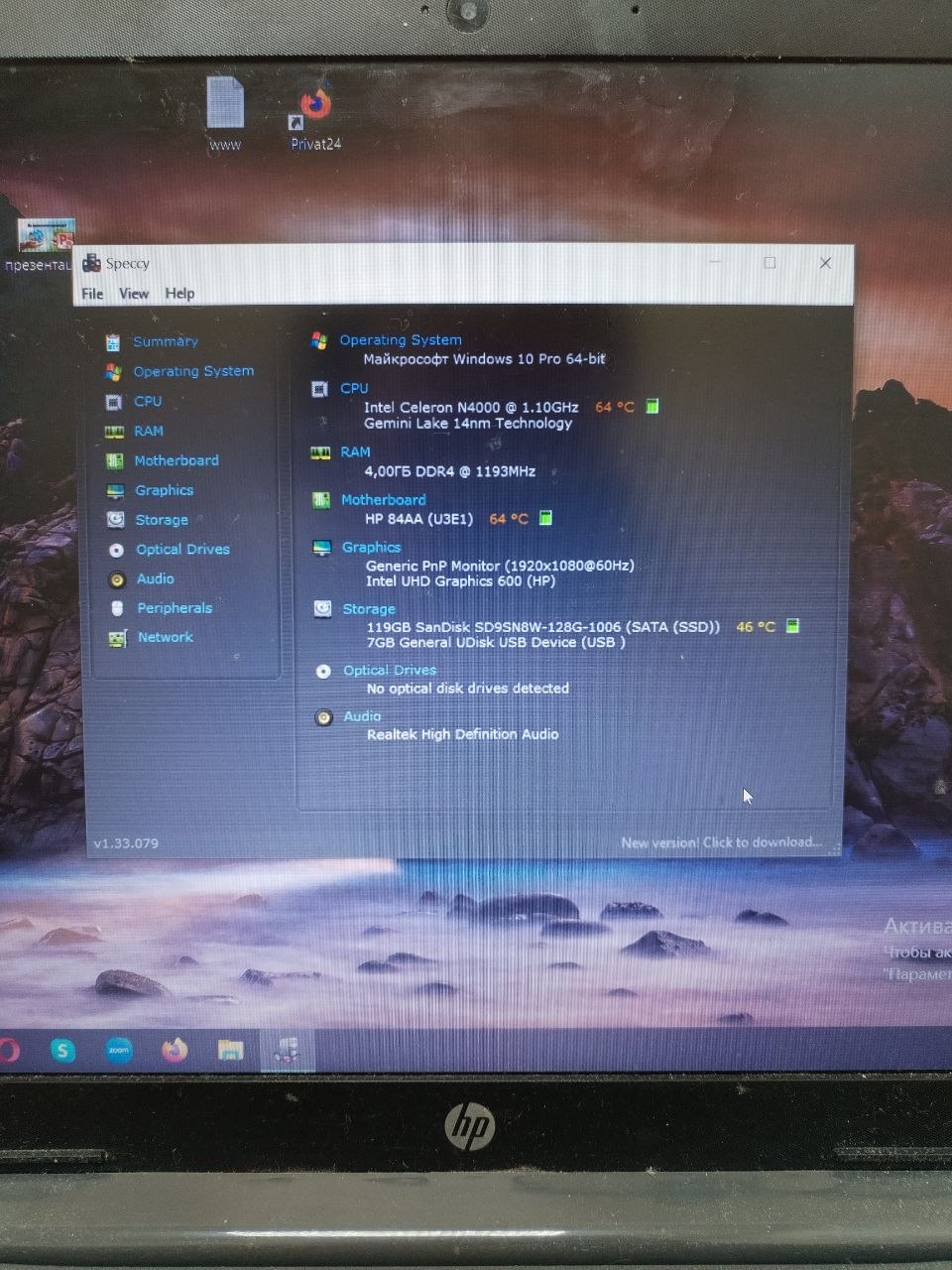This screenshot has height=1270, width=952.
Task: Open the View menu
Action: [x=134, y=294]
